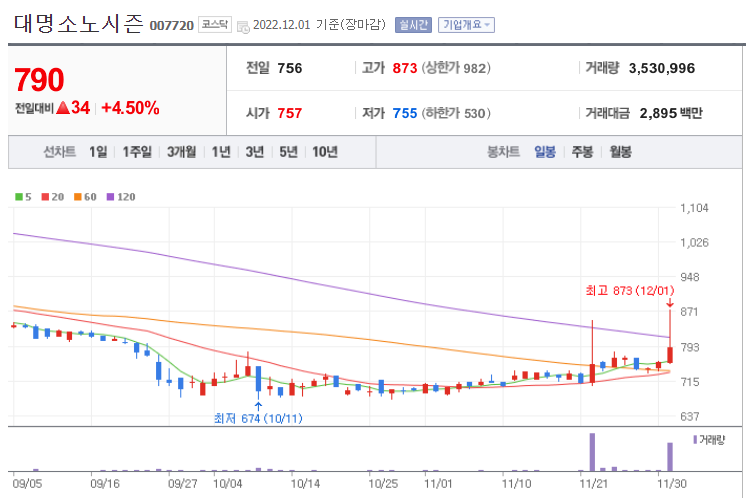Show the 5년 line chart
746x498 pixels.
click(x=288, y=152)
